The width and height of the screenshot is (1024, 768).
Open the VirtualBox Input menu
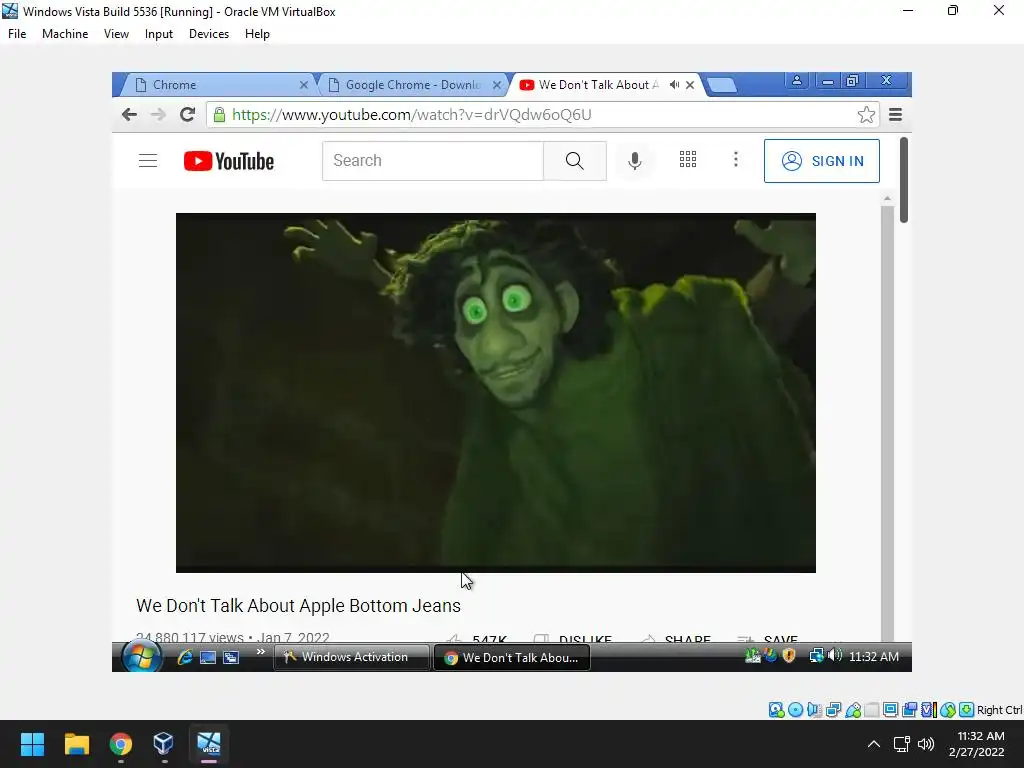tap(159, 34)
